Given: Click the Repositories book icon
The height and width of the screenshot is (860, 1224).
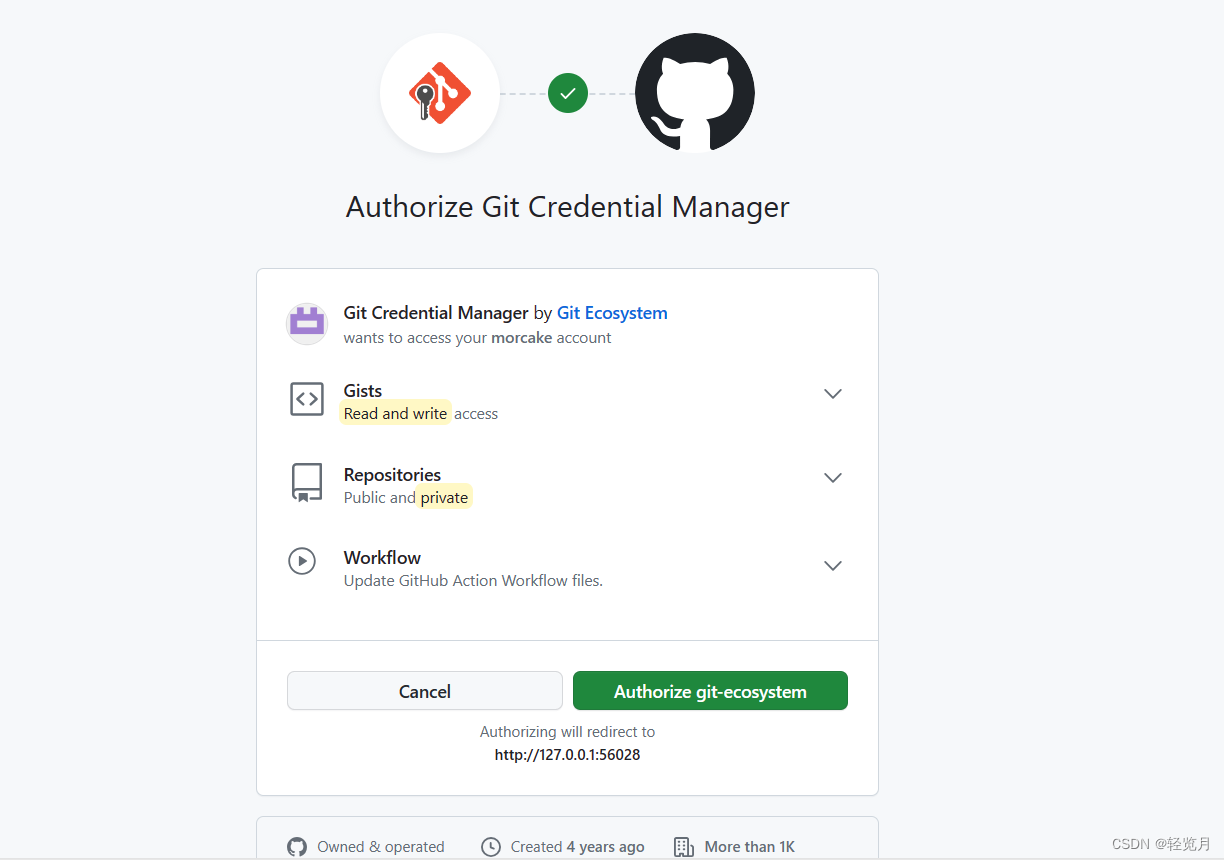Looking at the screenshot, I should click(307, 482).
